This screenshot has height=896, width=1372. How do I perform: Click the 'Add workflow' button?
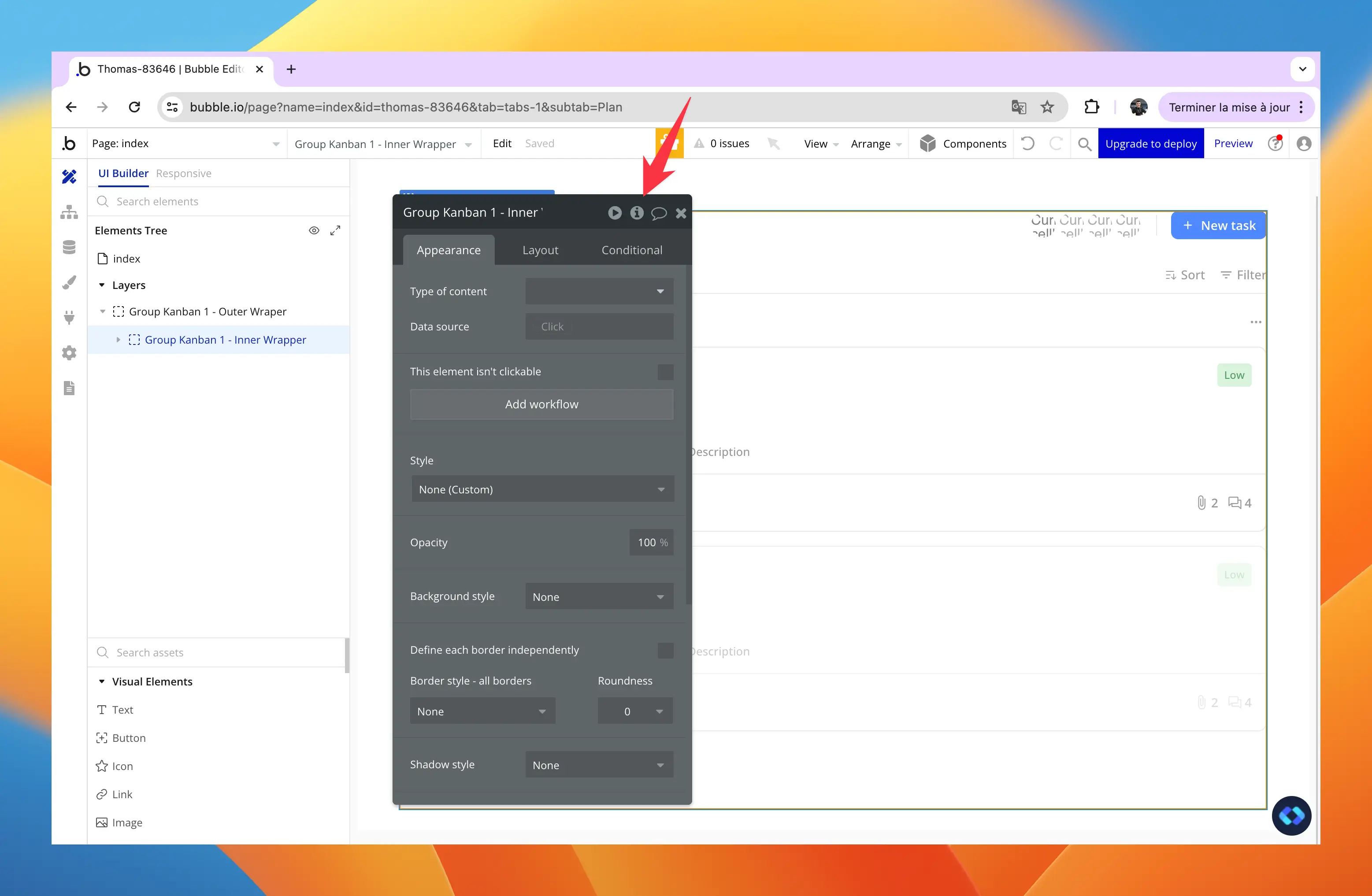pos(541,404)
